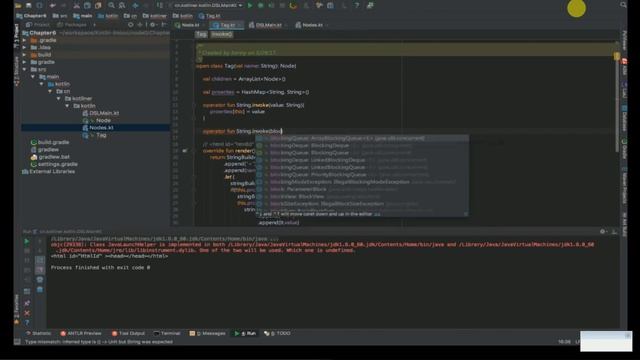Open the 0: Messages tool tab
The image size is (640, 360).
click(208, 333)
